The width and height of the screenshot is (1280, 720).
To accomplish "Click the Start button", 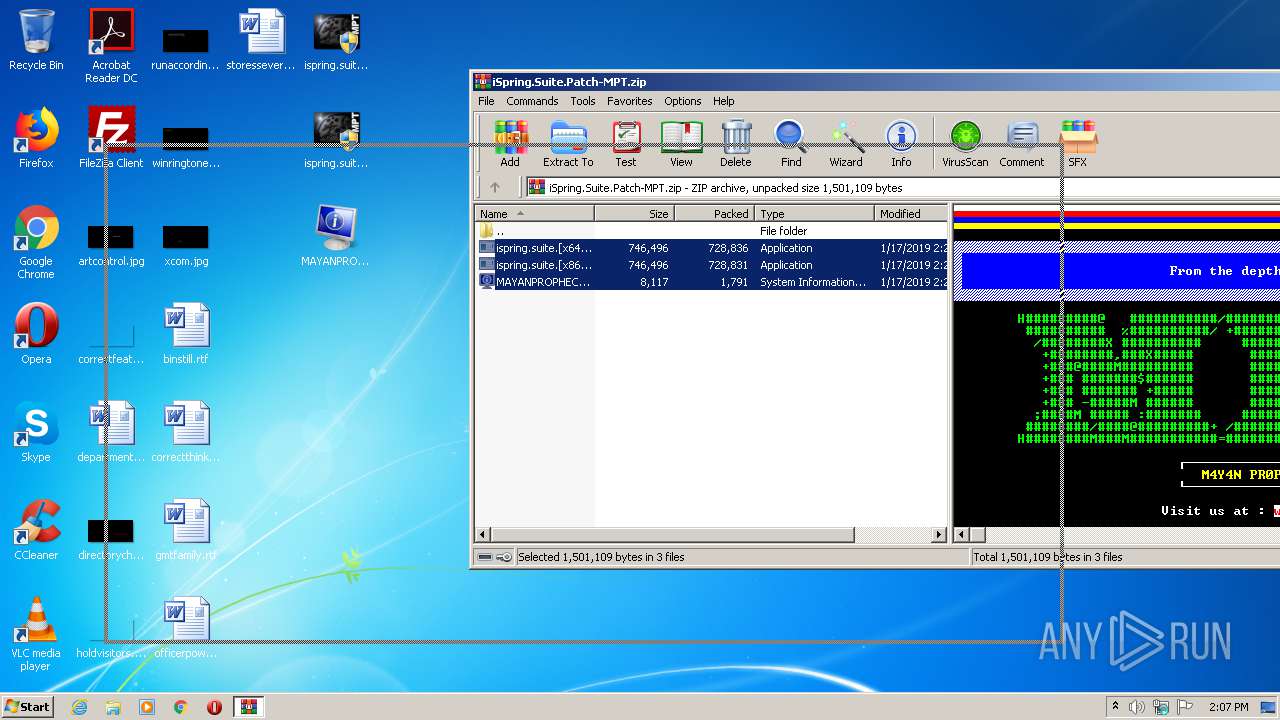I will 28,706.
